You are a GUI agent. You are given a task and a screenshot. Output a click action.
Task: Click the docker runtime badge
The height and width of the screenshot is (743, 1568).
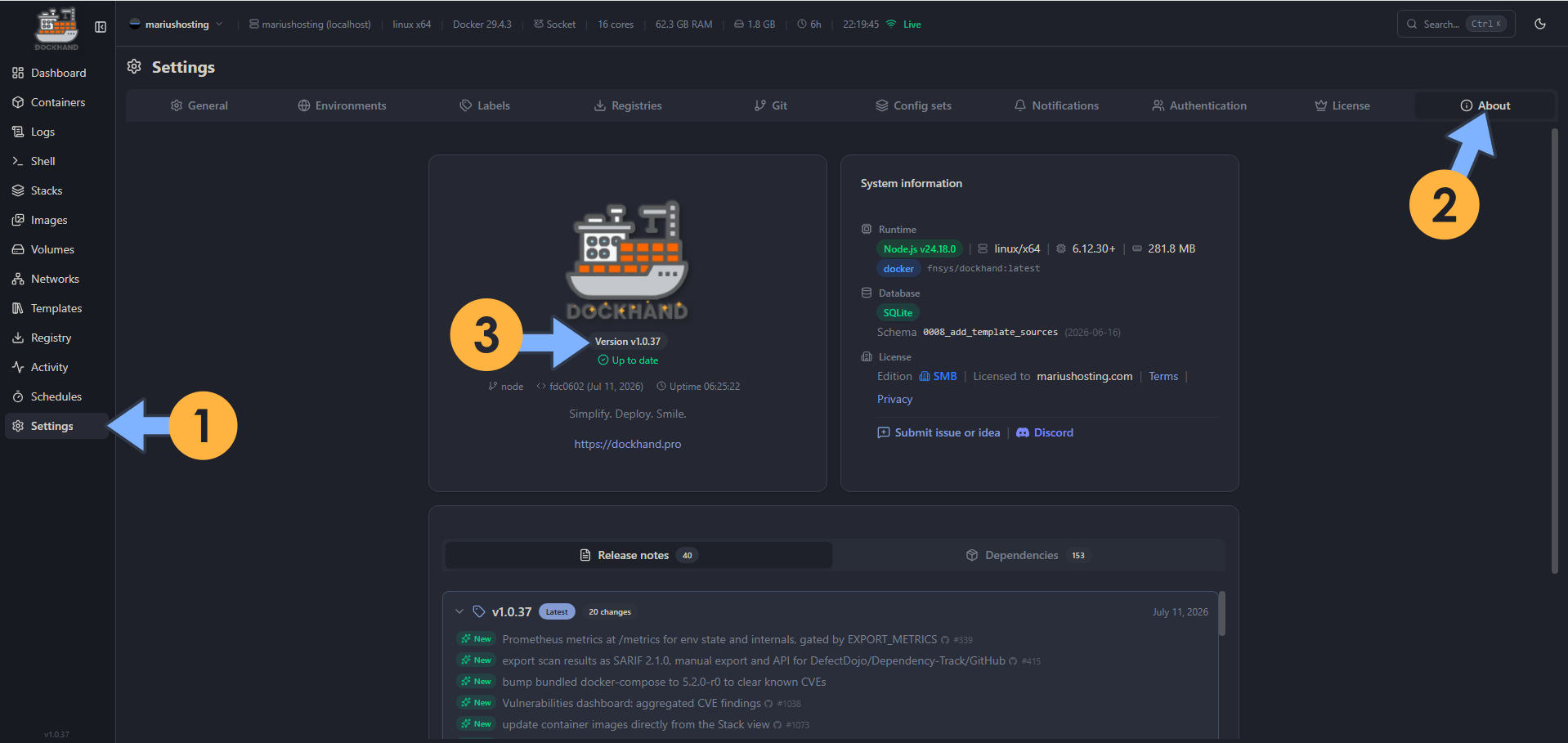[898, 269]
